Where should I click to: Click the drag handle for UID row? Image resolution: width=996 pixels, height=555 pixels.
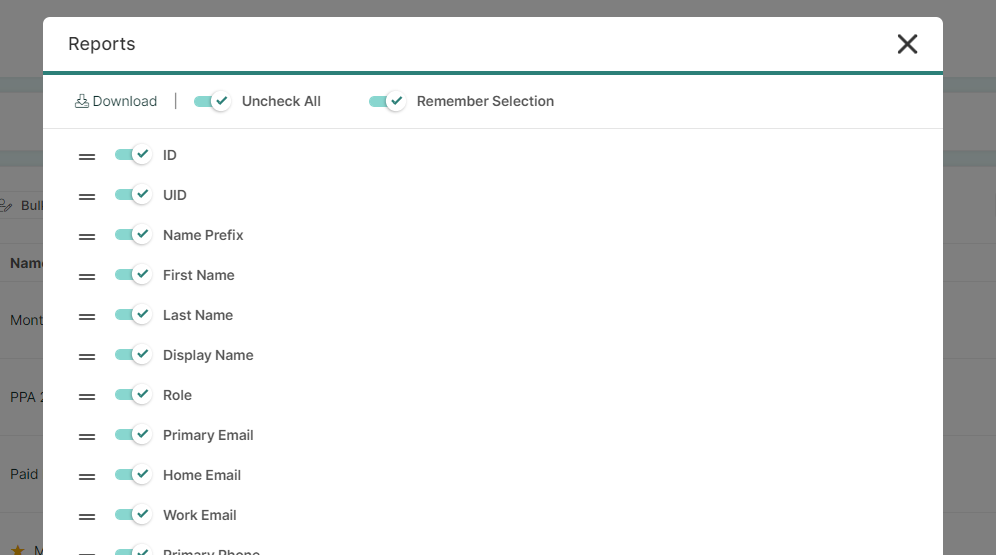coord(87,197)
